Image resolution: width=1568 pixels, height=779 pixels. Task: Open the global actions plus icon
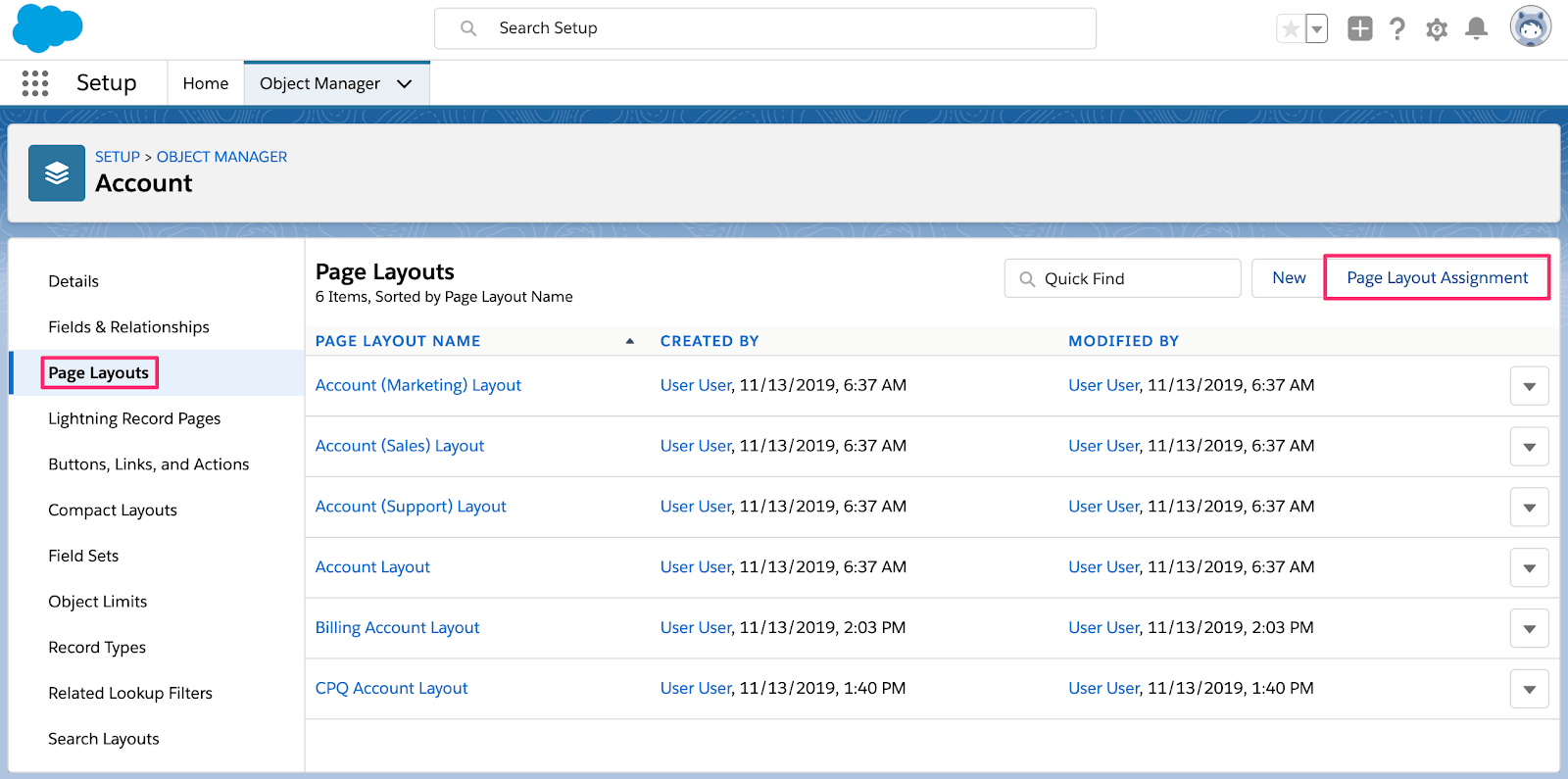tap(1360, 28)
